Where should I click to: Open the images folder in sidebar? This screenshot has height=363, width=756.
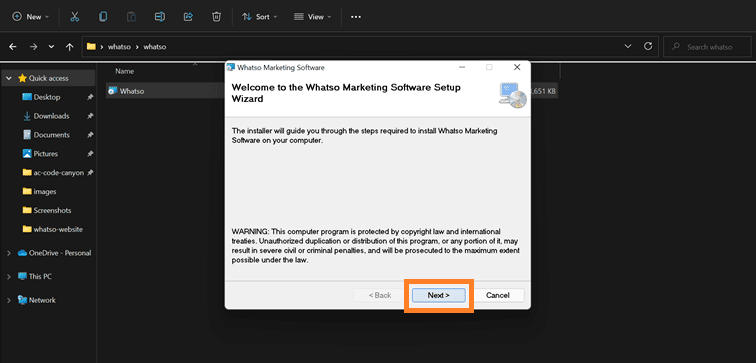(x=45, y=191)
